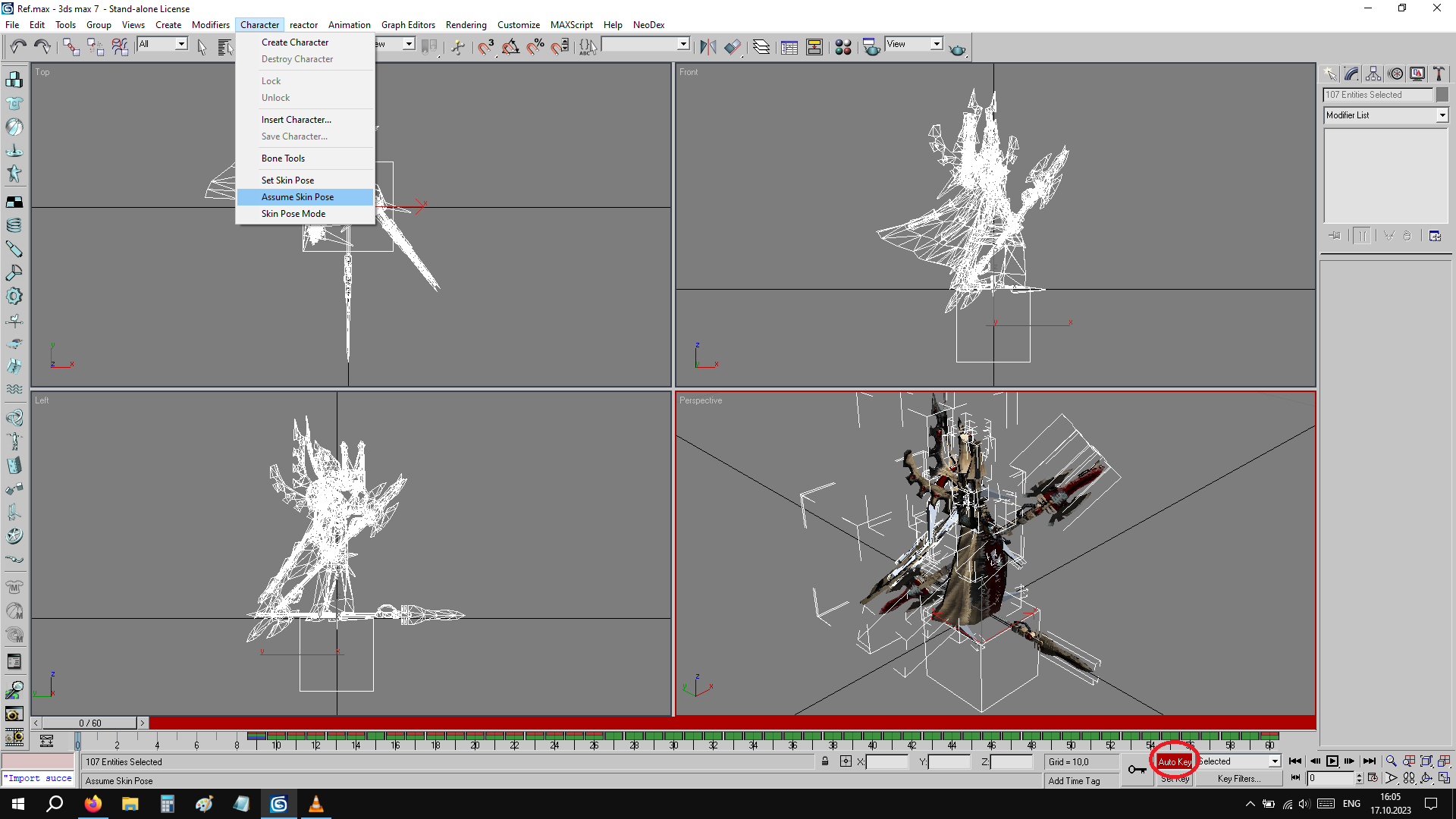This screenshot has width=1456, height=819.
Task: Click the Key Filters button
Action: [x=1238, y=779]
